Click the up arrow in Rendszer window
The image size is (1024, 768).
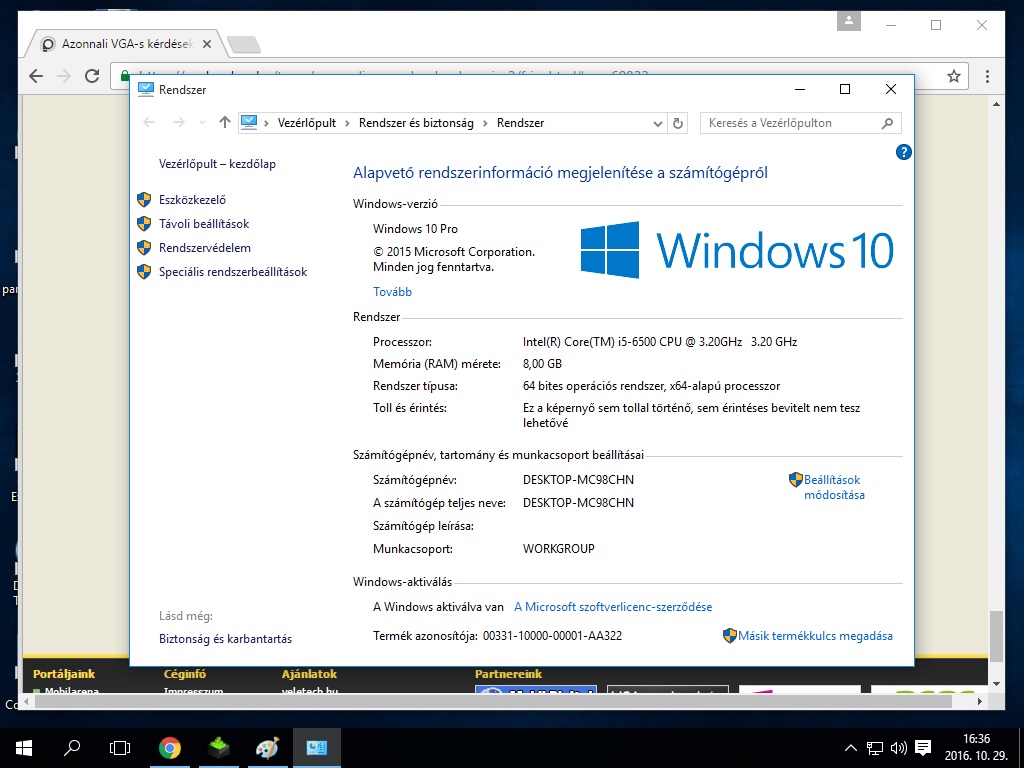click(x=225, y=122)
